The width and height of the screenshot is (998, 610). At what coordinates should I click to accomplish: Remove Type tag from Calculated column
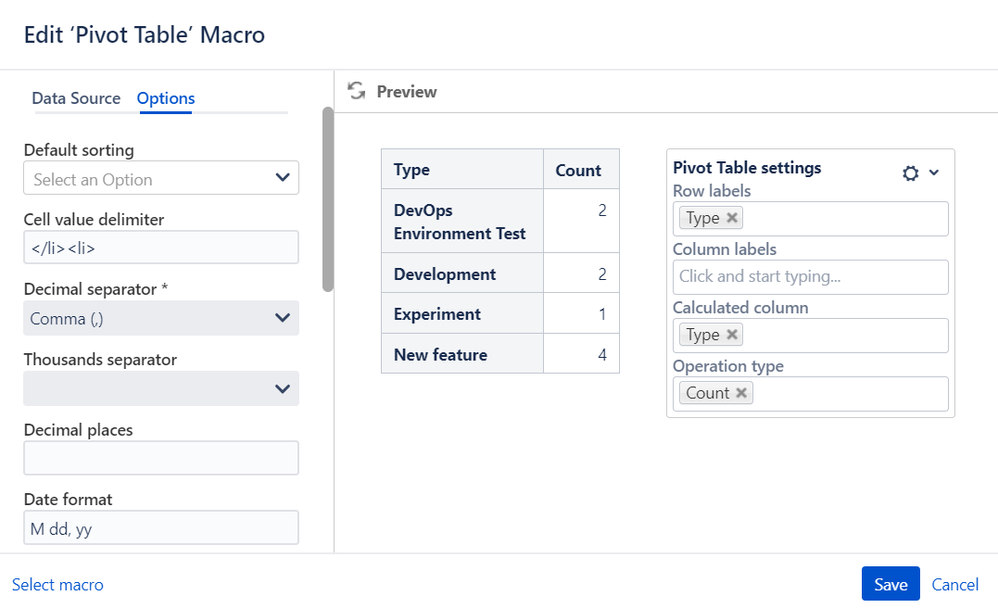coord(732,335)
